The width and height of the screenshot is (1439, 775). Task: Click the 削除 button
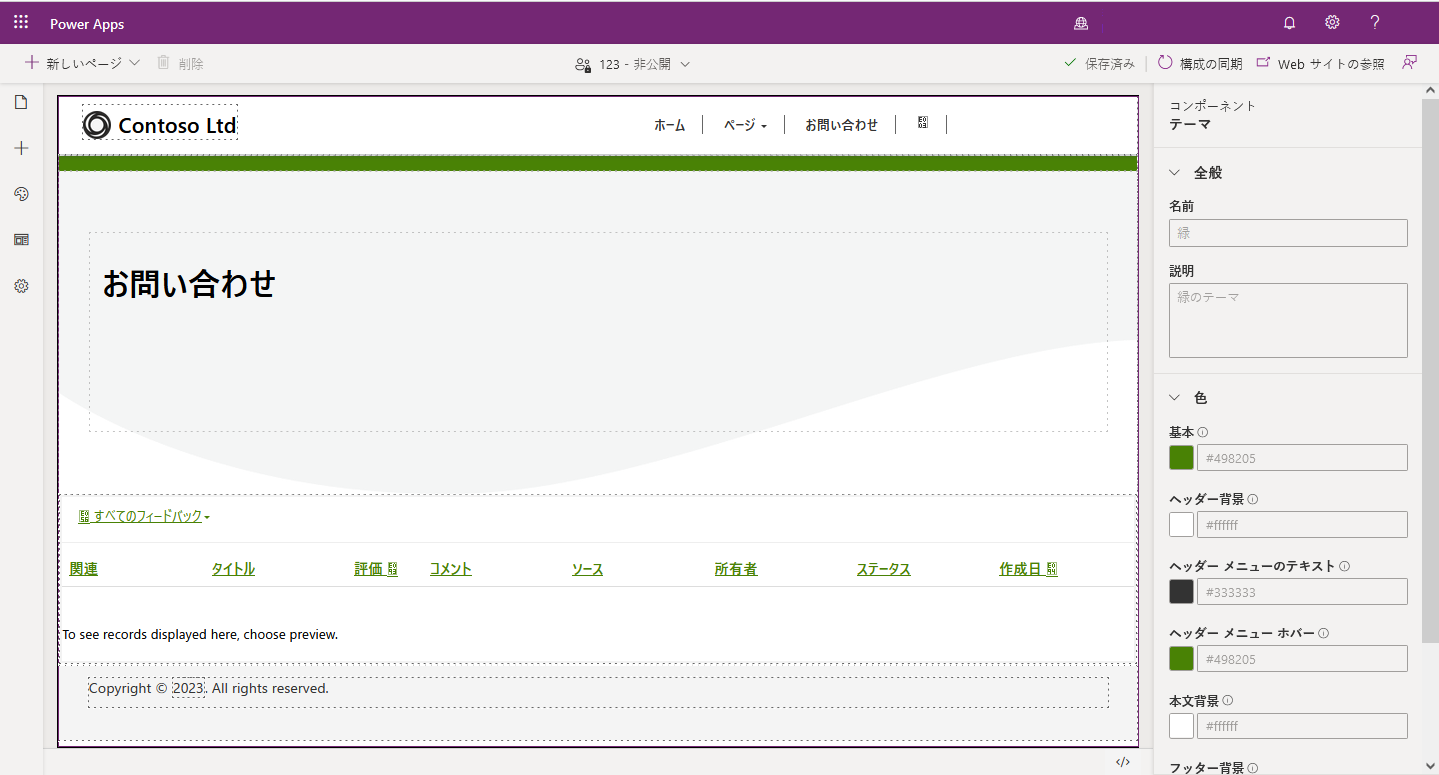pos(181,63)
